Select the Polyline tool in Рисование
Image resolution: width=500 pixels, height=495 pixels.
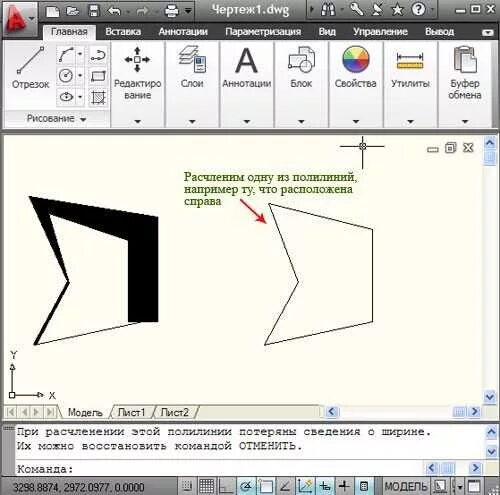98,55
